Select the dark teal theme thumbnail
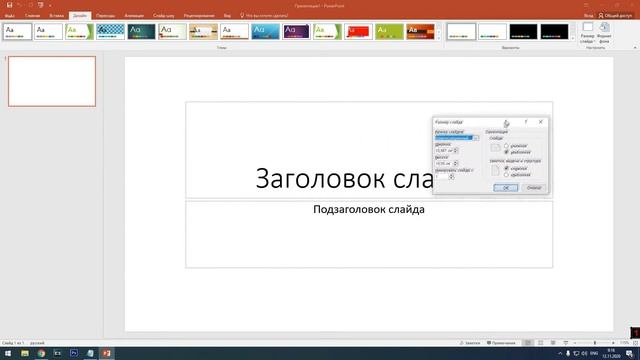Image resolution: width=640 pixels, height=360 pixels. (142, 31)
